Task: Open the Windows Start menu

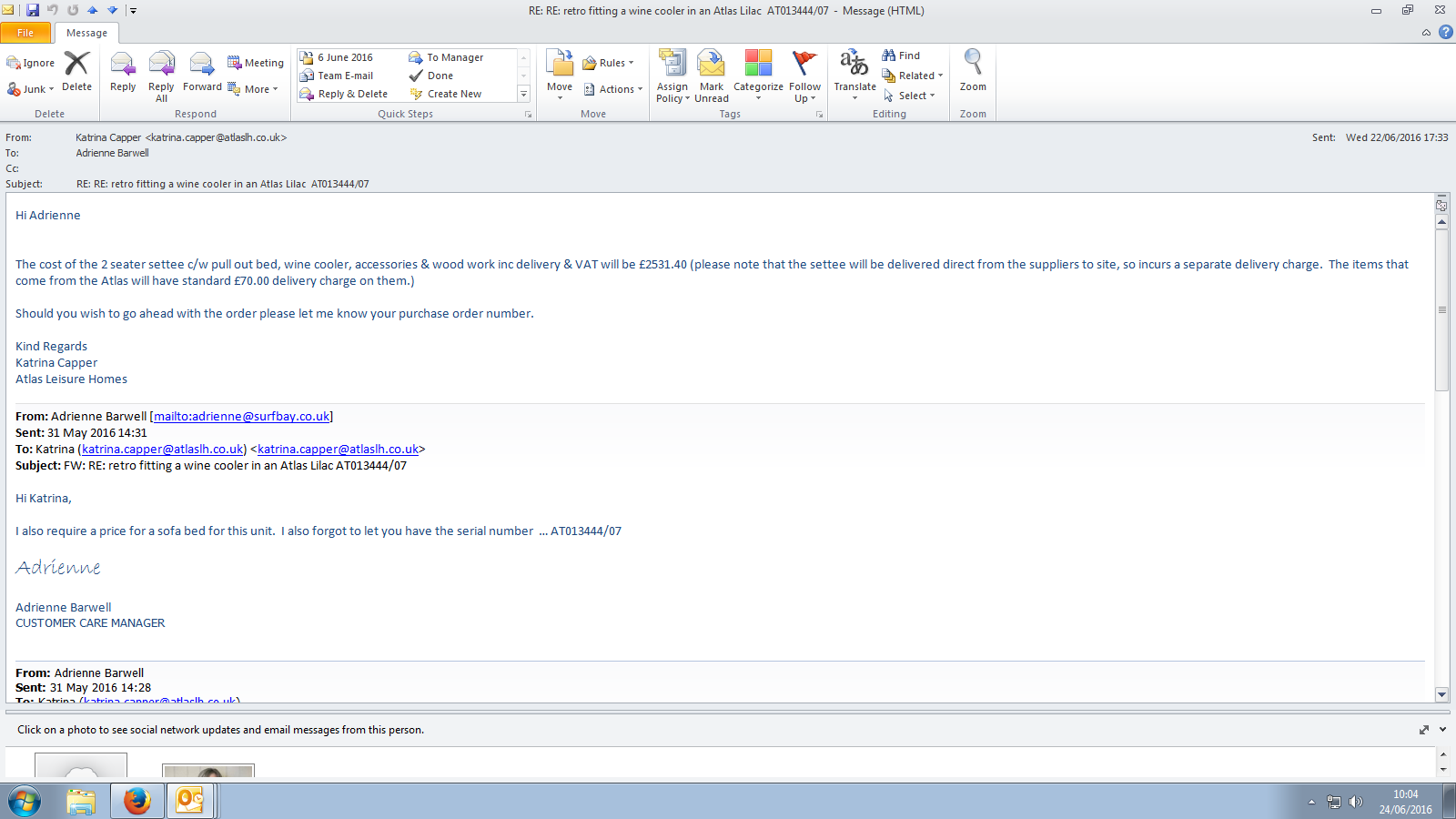Action: coord(25,802)
